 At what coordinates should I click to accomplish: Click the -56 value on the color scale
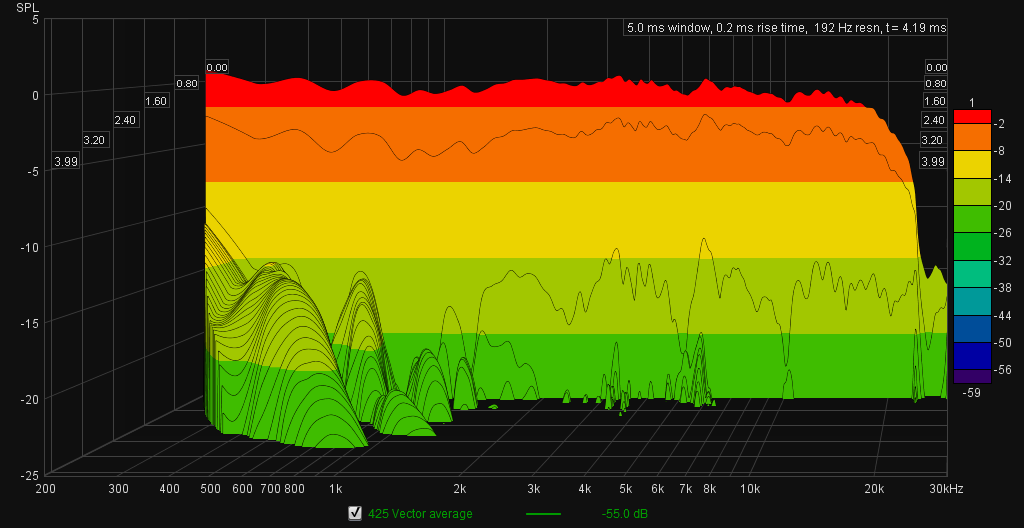pyautogui.click(x=1003, y=370)
